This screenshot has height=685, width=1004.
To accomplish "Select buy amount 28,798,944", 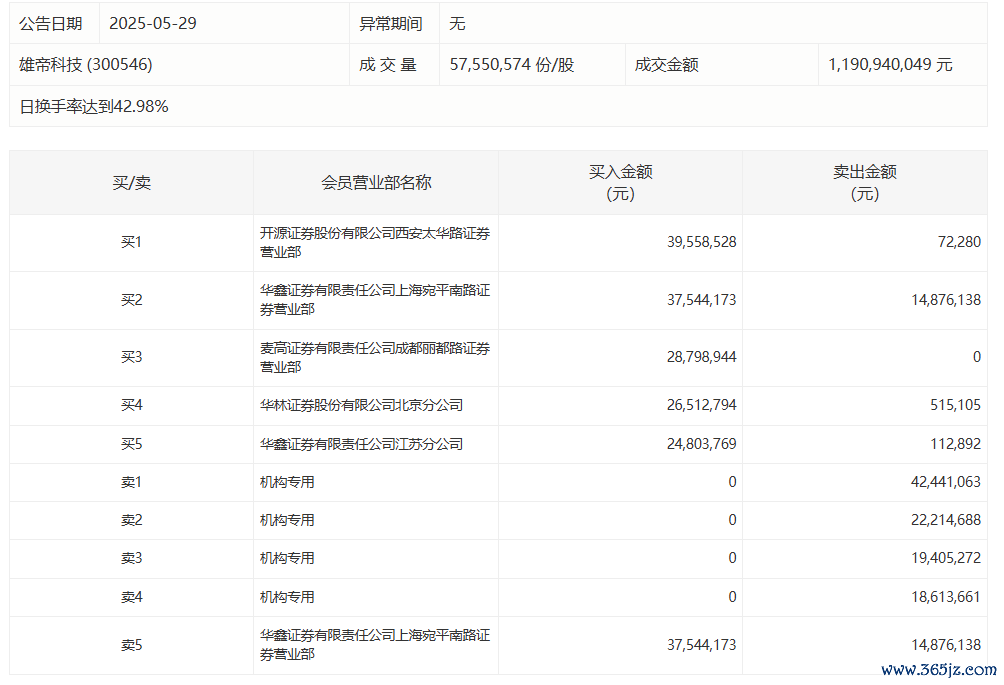I will pyautogui.click(x=702, y=357).
